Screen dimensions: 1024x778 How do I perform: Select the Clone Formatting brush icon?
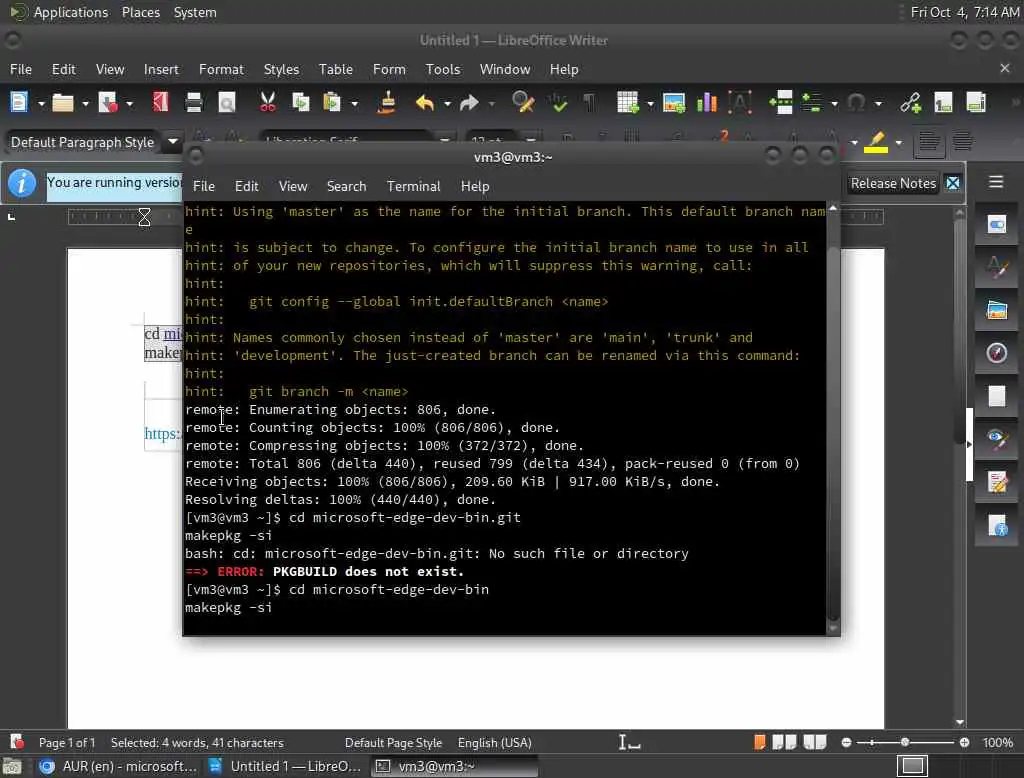tap(387, 103)
